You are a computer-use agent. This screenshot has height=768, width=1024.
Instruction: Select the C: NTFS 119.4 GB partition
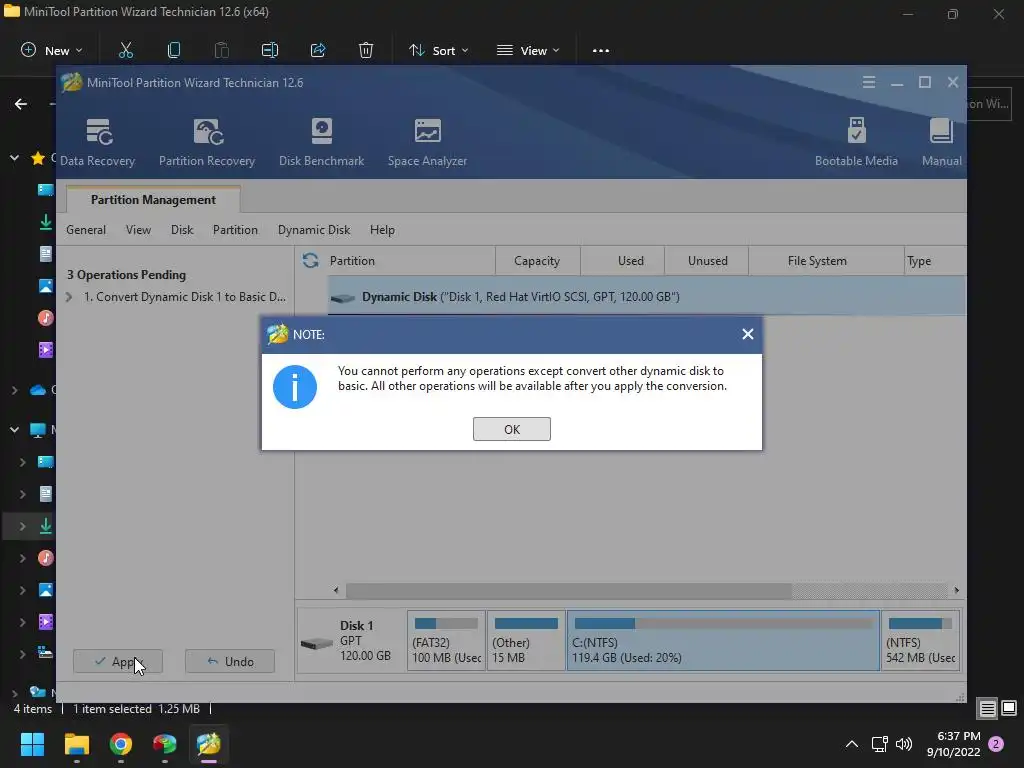coord(723,641)
